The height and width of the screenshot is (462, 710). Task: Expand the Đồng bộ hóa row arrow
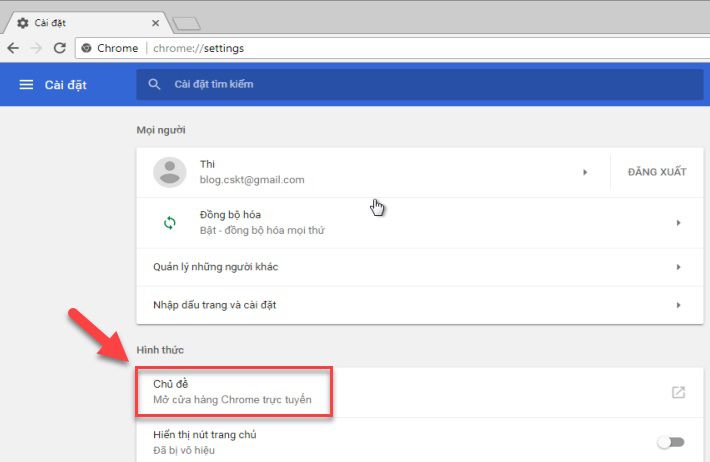tap(678, 223)
